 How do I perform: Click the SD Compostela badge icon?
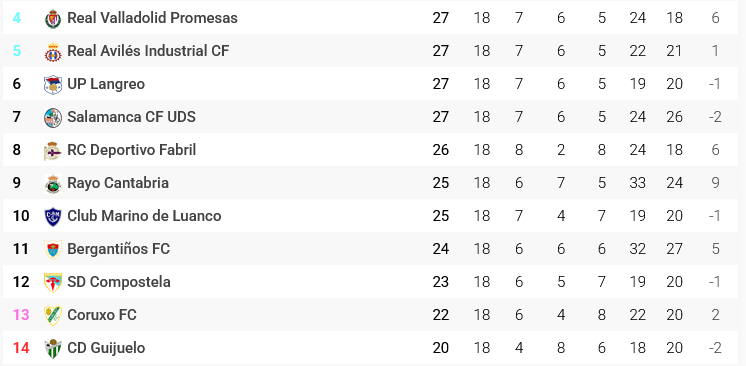click(53, 283)
